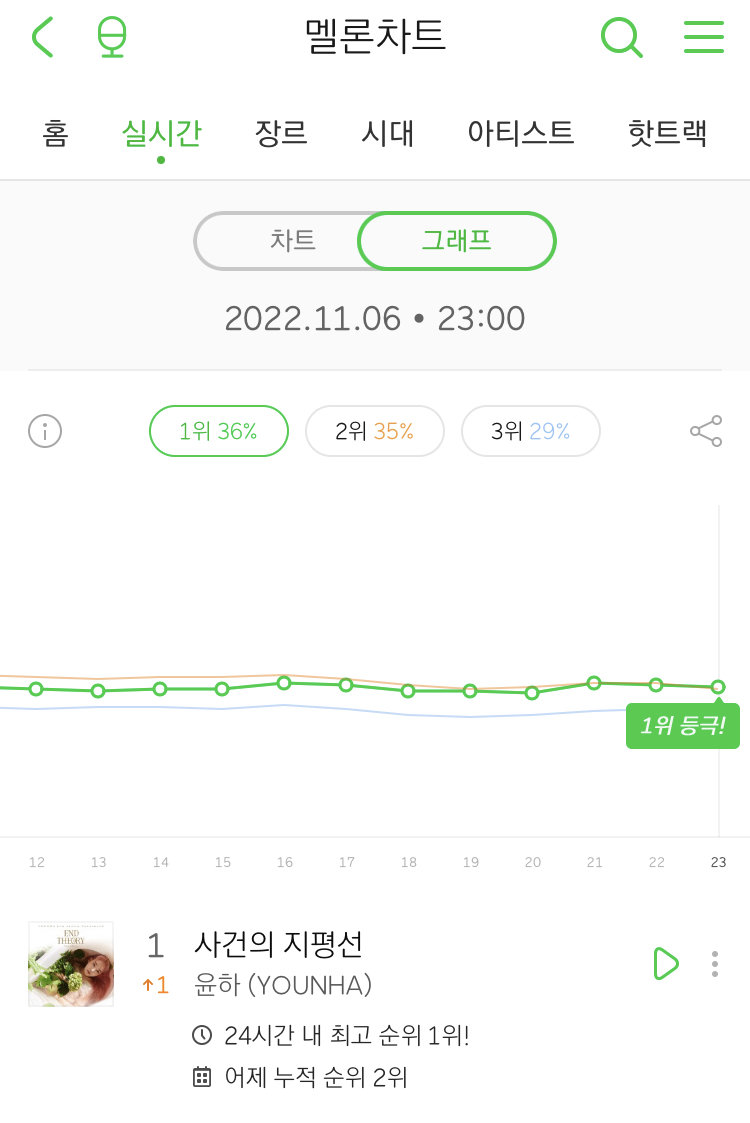
Task: Play the song 사건의 지평선
Action: 665,963
